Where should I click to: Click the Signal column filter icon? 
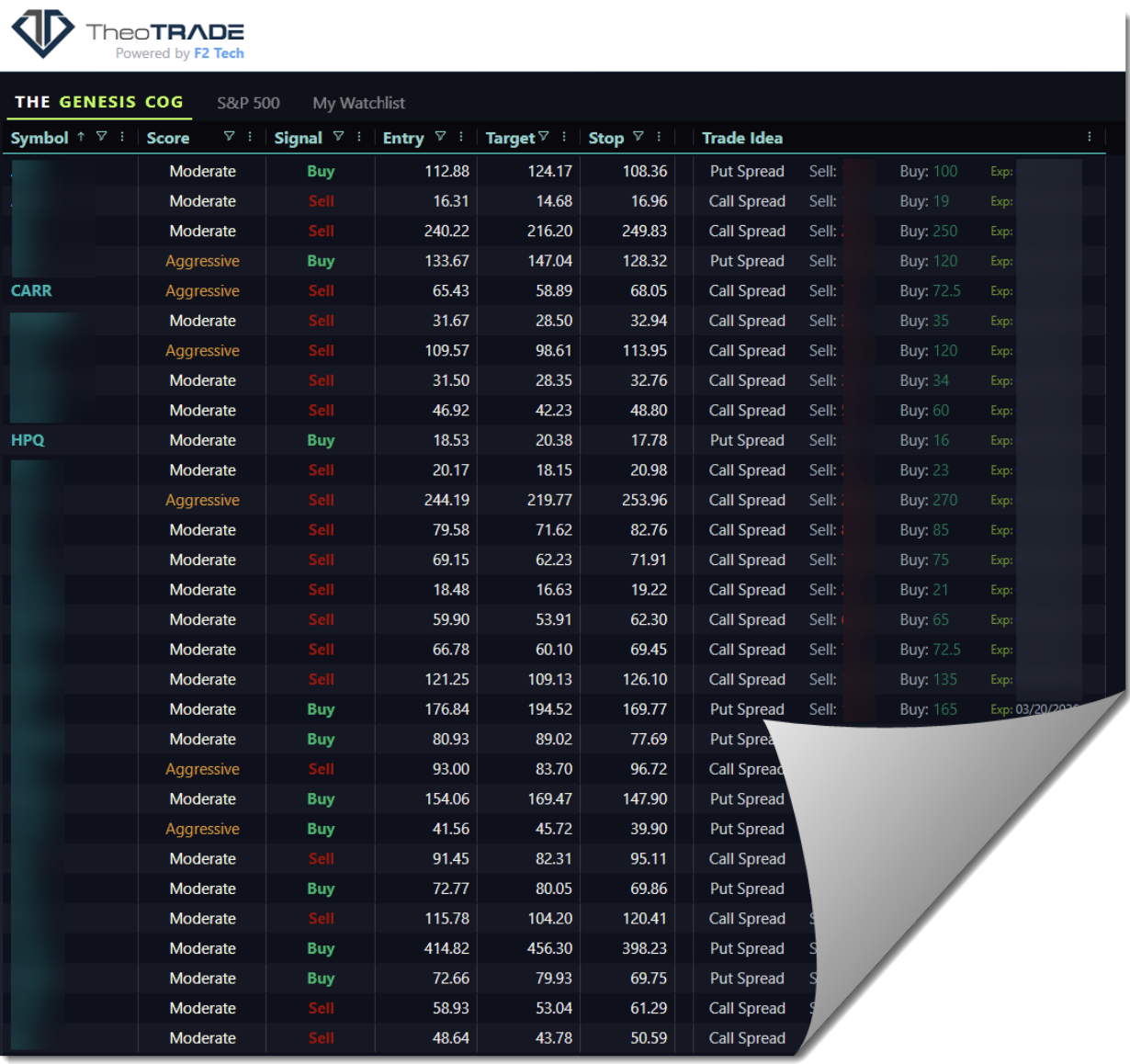(x=338, y=136)
